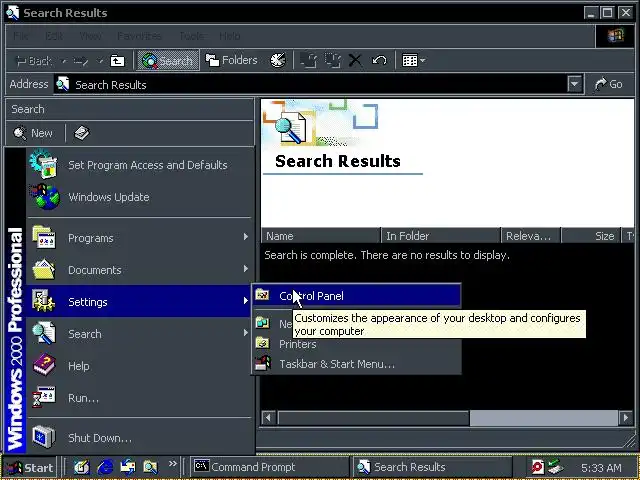Image resolution: width=640 pixels, height=480 pixels.
Task: Open the Documents submenu
Action: point(138,270)
